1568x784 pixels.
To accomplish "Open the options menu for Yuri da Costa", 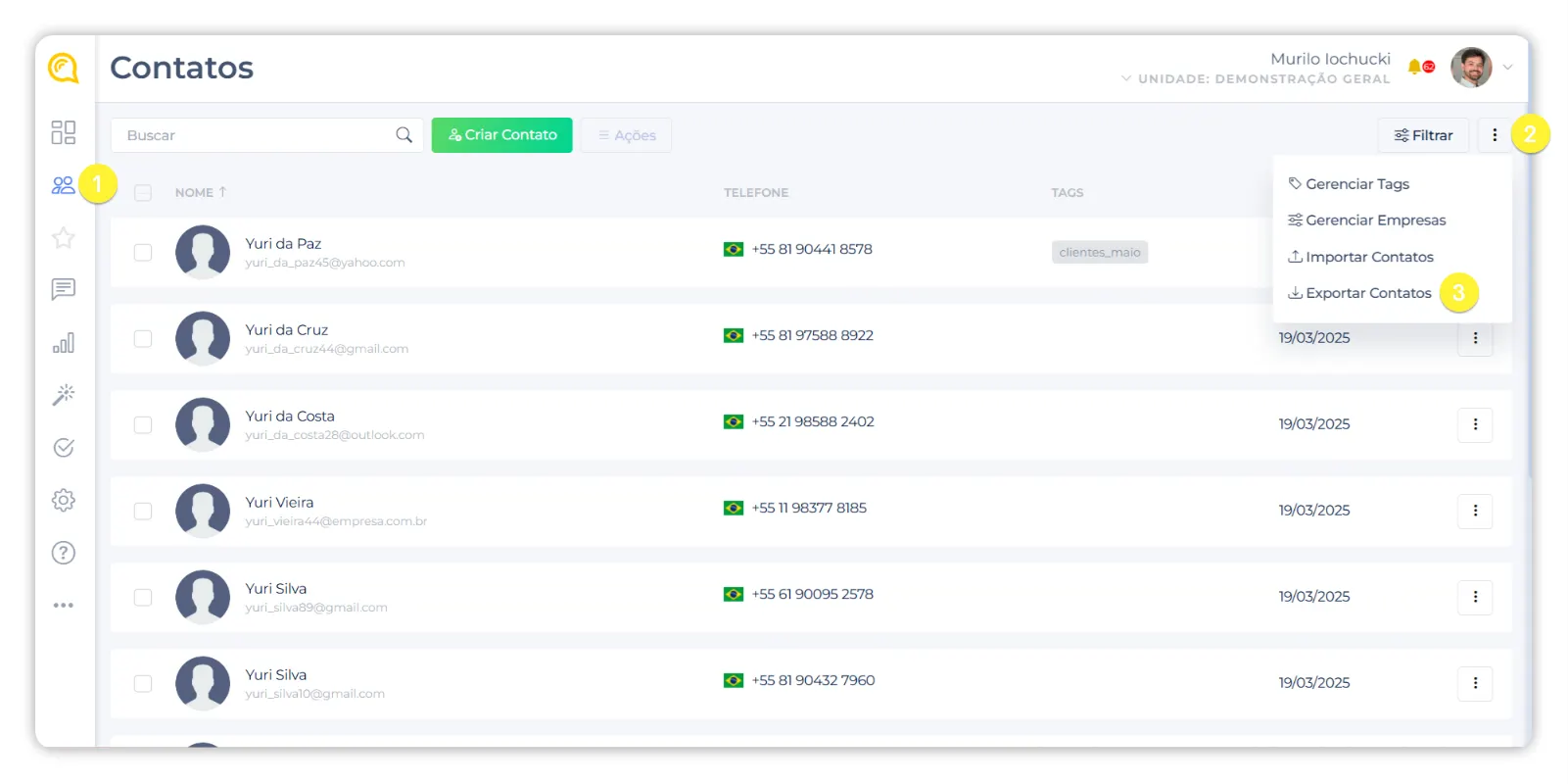I will [1475, 424].
